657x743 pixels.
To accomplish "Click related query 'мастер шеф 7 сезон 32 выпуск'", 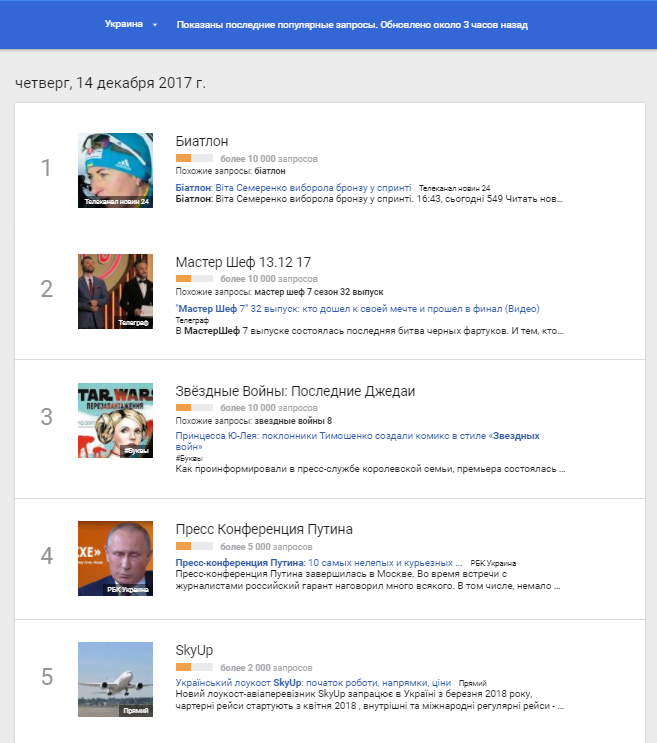I will [312, 291].
